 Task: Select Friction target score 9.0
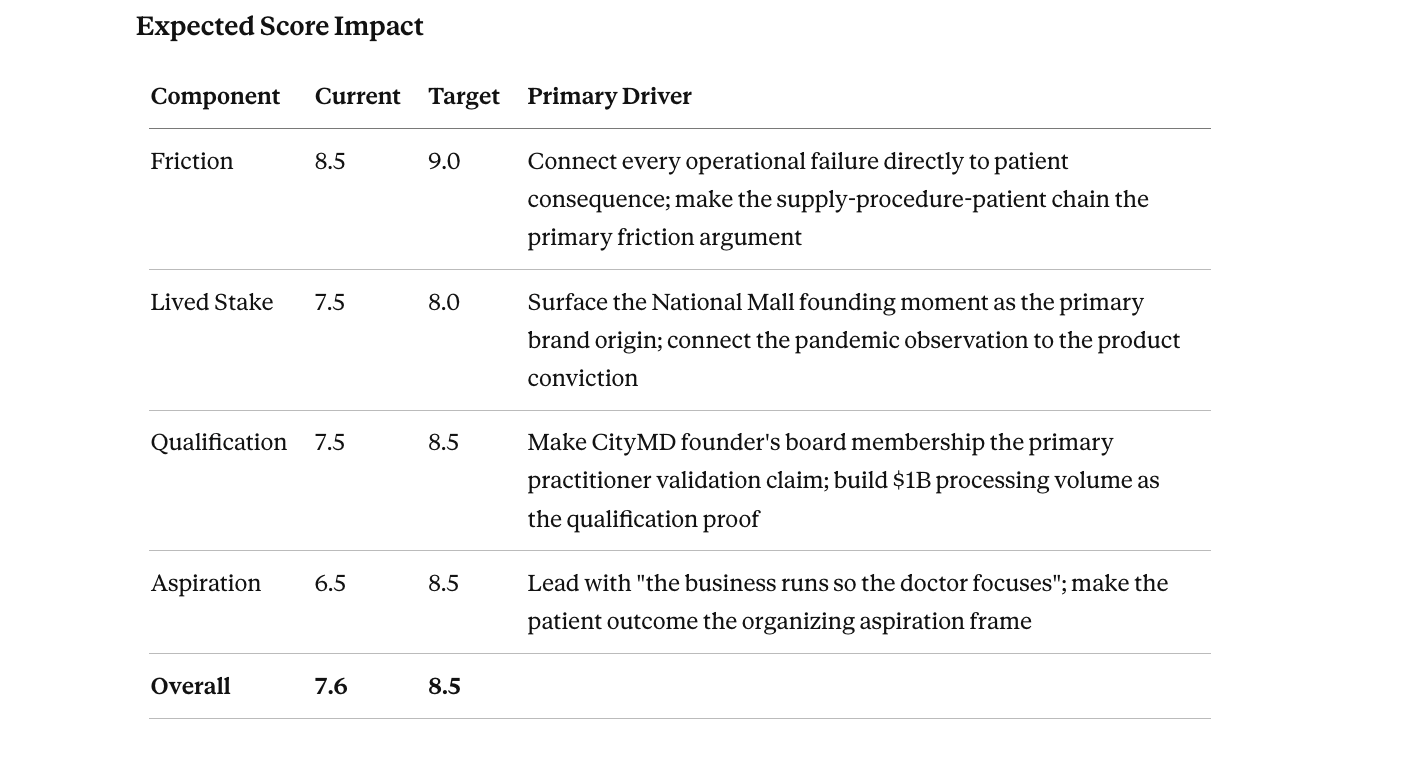(x=444, y=161)
